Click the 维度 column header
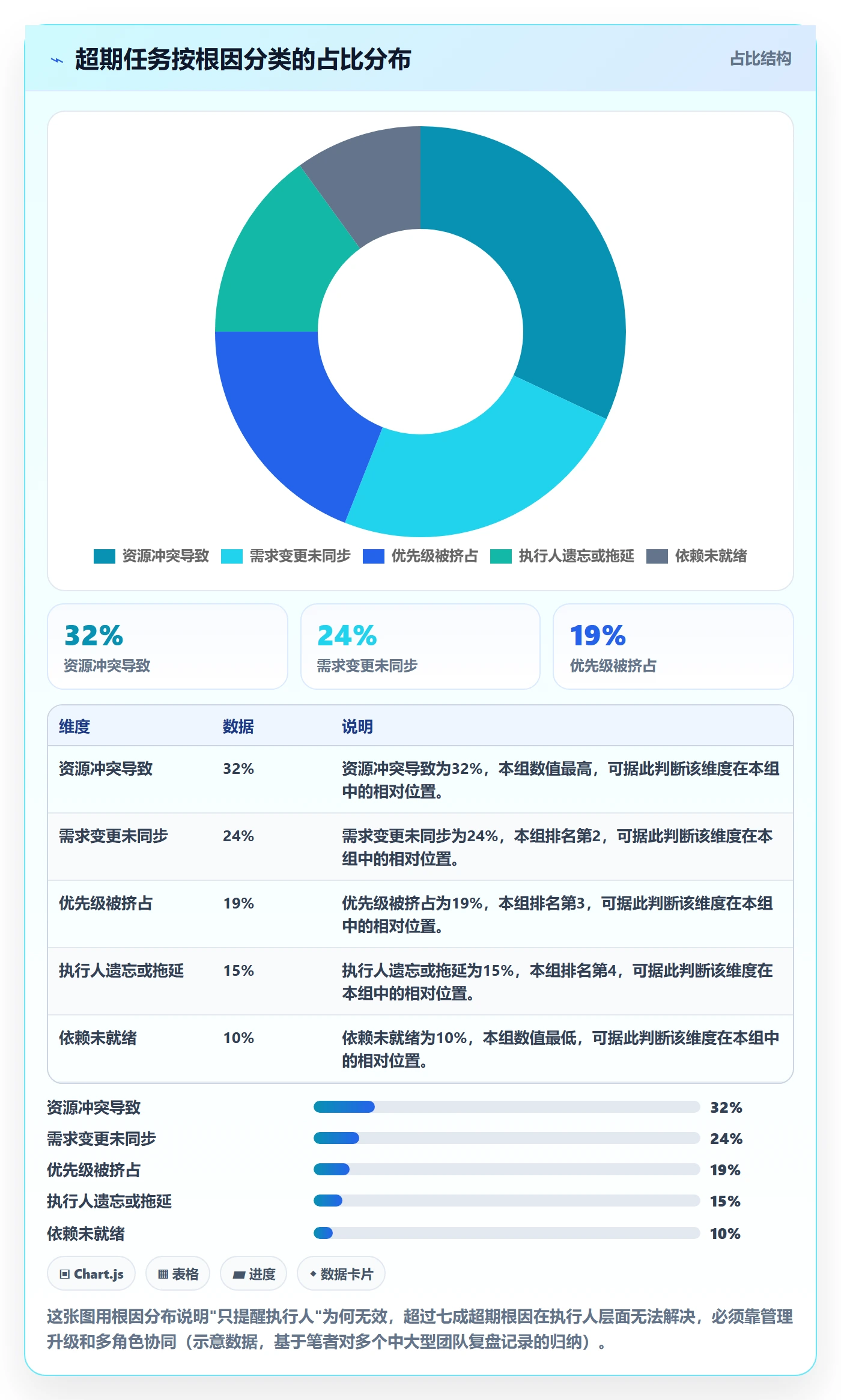 click(x=74, y=726)
